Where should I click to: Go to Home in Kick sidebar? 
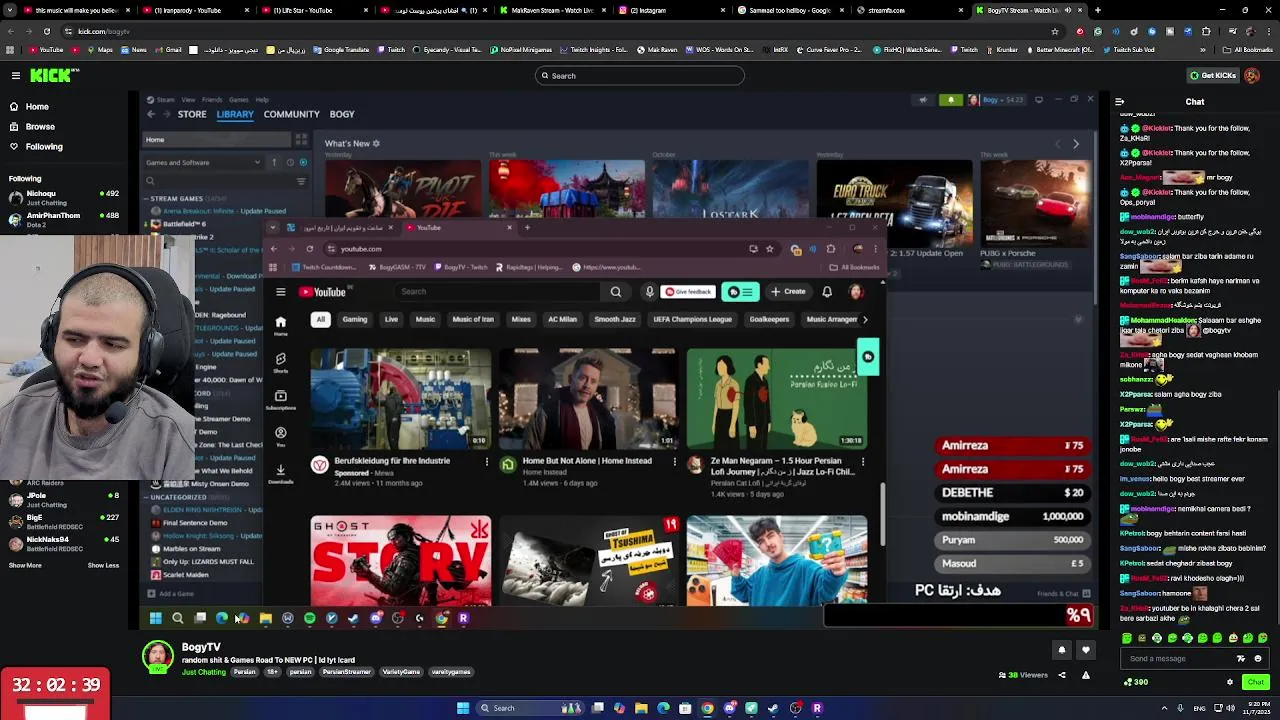37,106
